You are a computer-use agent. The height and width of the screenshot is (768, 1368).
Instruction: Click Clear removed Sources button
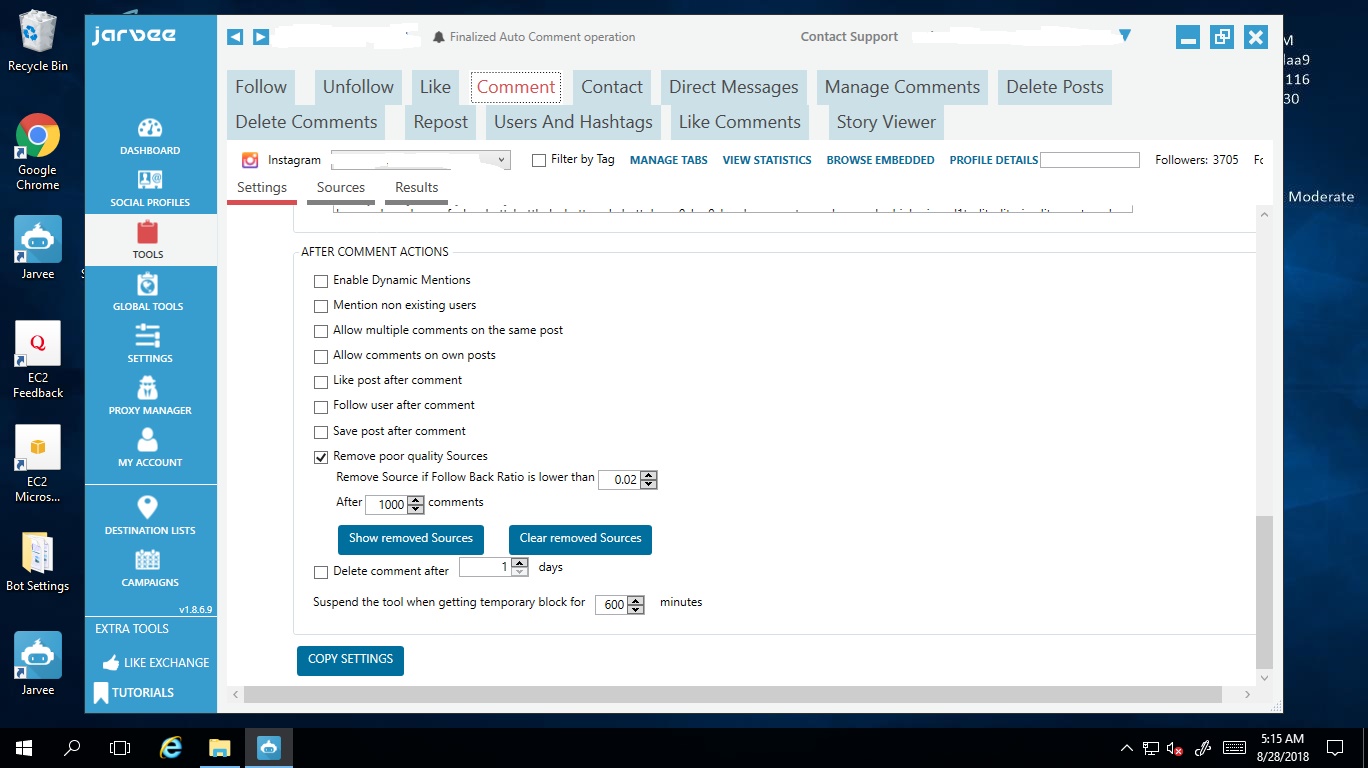coord(580,539)
